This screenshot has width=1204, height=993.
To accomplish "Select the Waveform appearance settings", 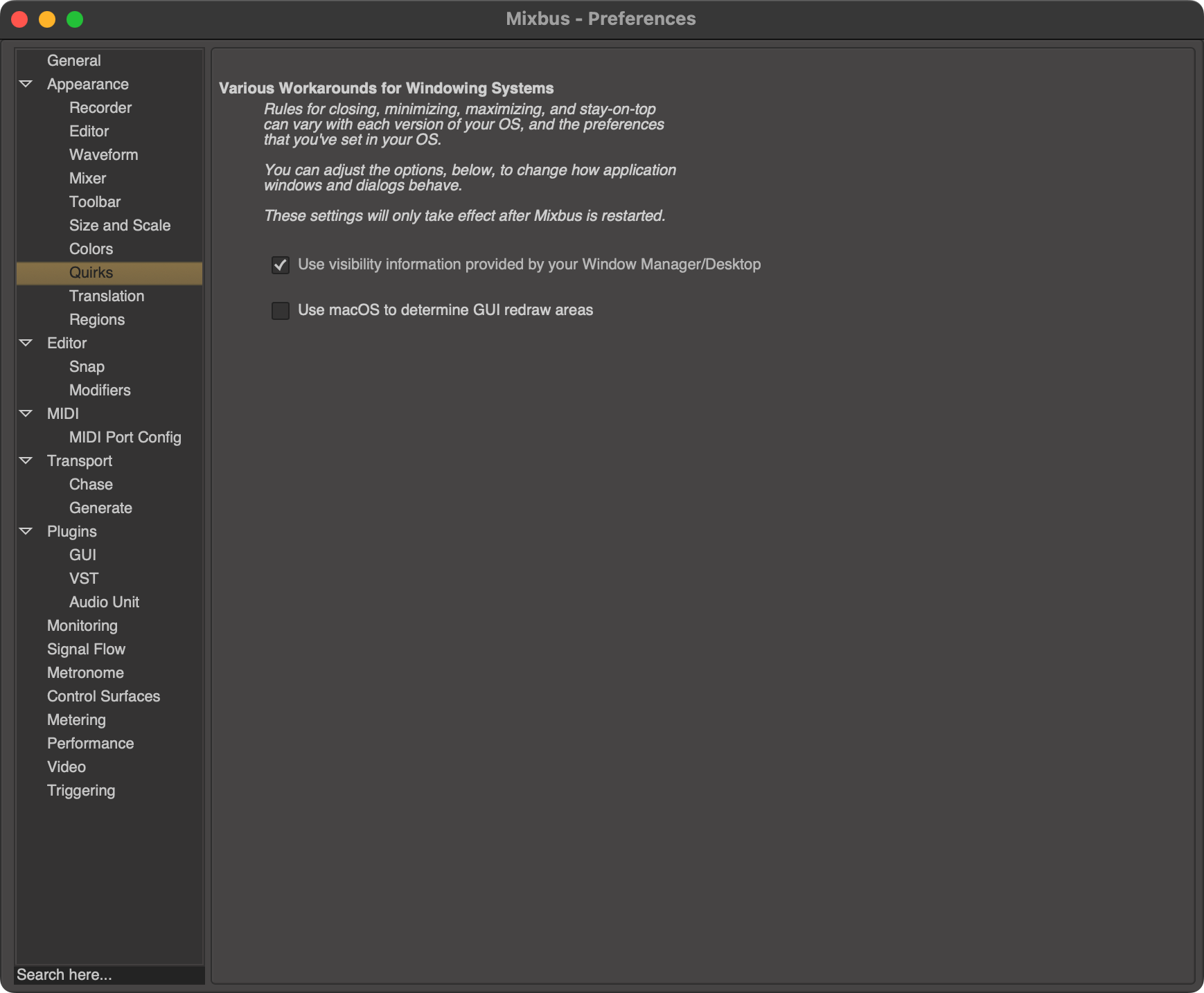I will [103, 154].
